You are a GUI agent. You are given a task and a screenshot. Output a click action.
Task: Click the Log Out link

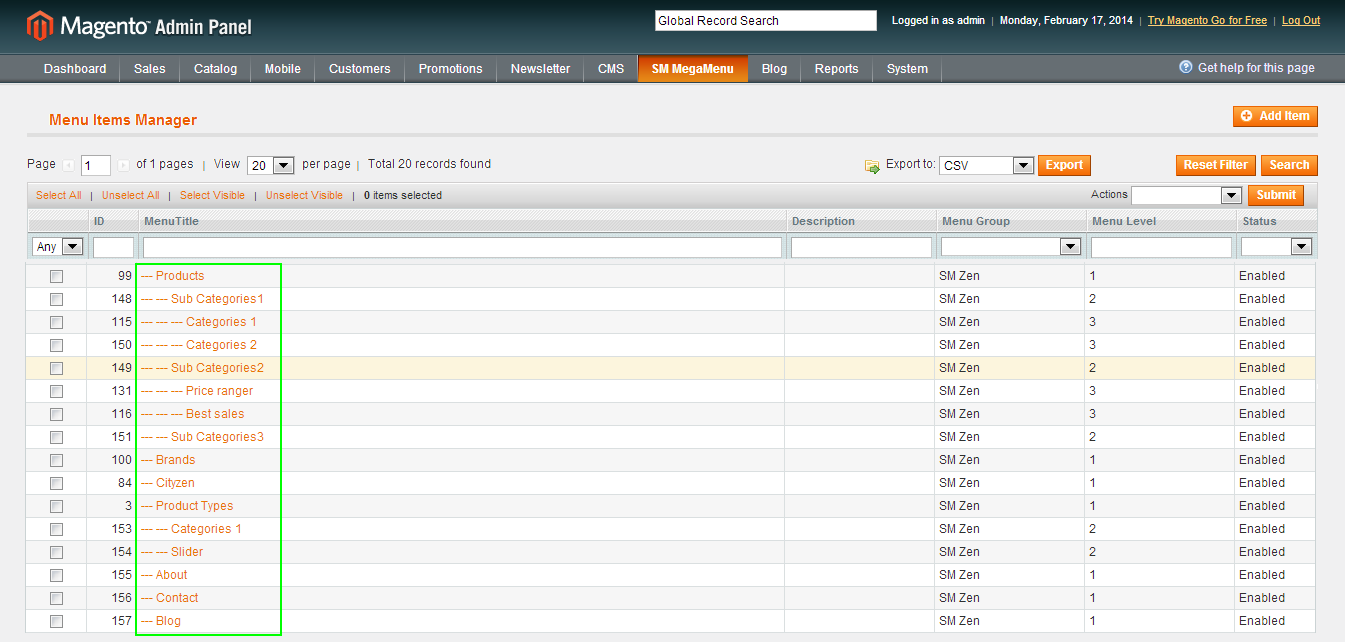1301,20
